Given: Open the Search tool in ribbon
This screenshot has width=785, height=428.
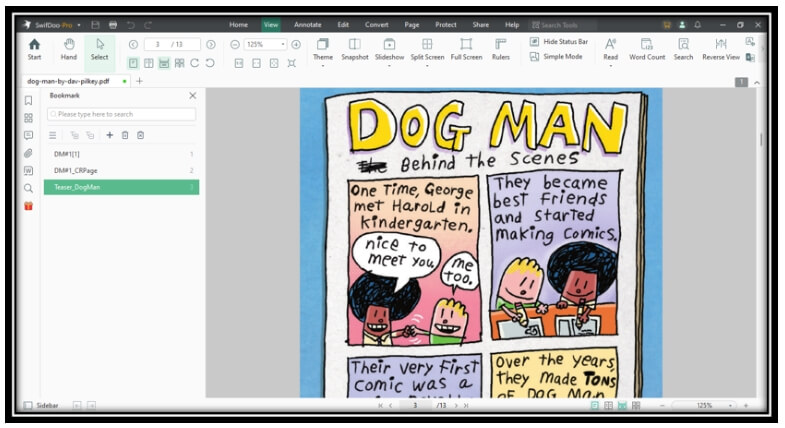Looking at the screenshot, I should (x=683, y=49).
